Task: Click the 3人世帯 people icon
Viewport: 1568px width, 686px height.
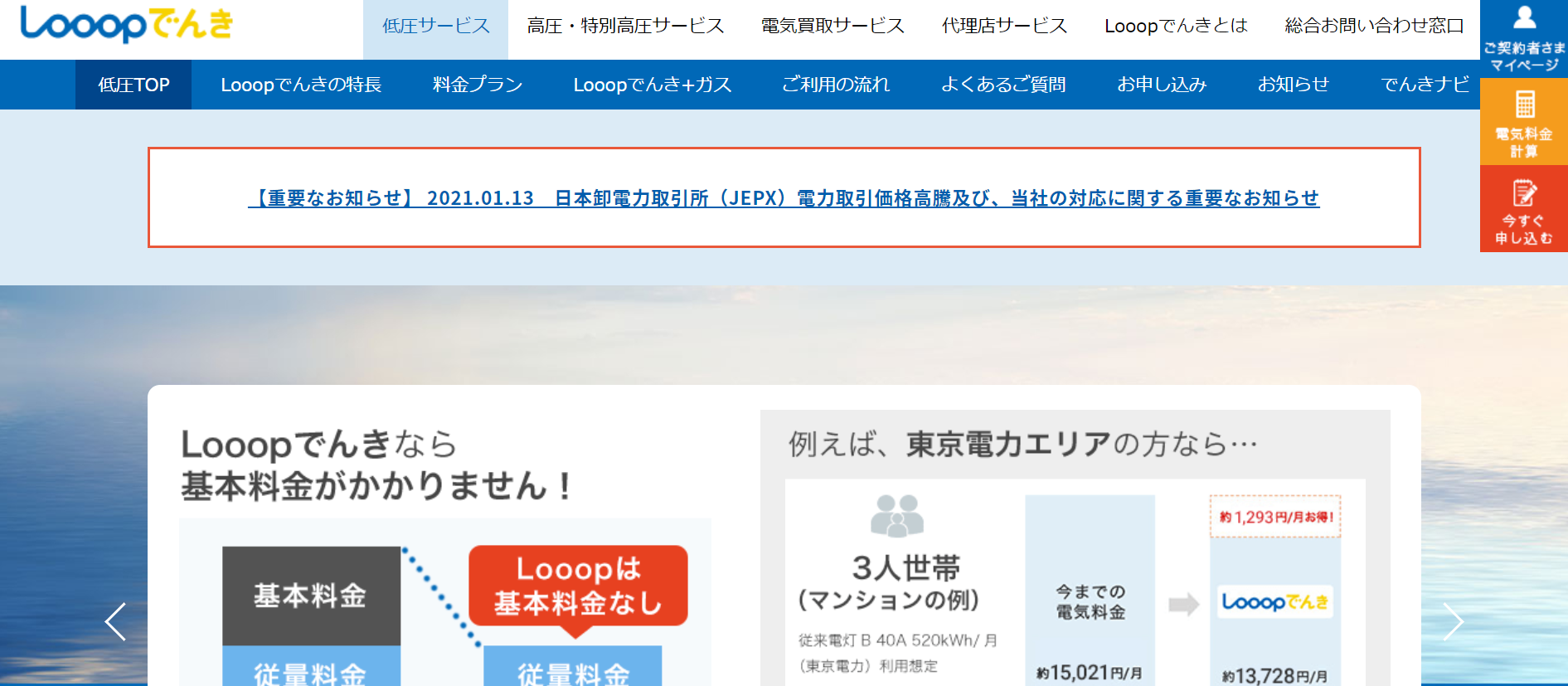Action: pyautogui.click(x=897, y=515)
